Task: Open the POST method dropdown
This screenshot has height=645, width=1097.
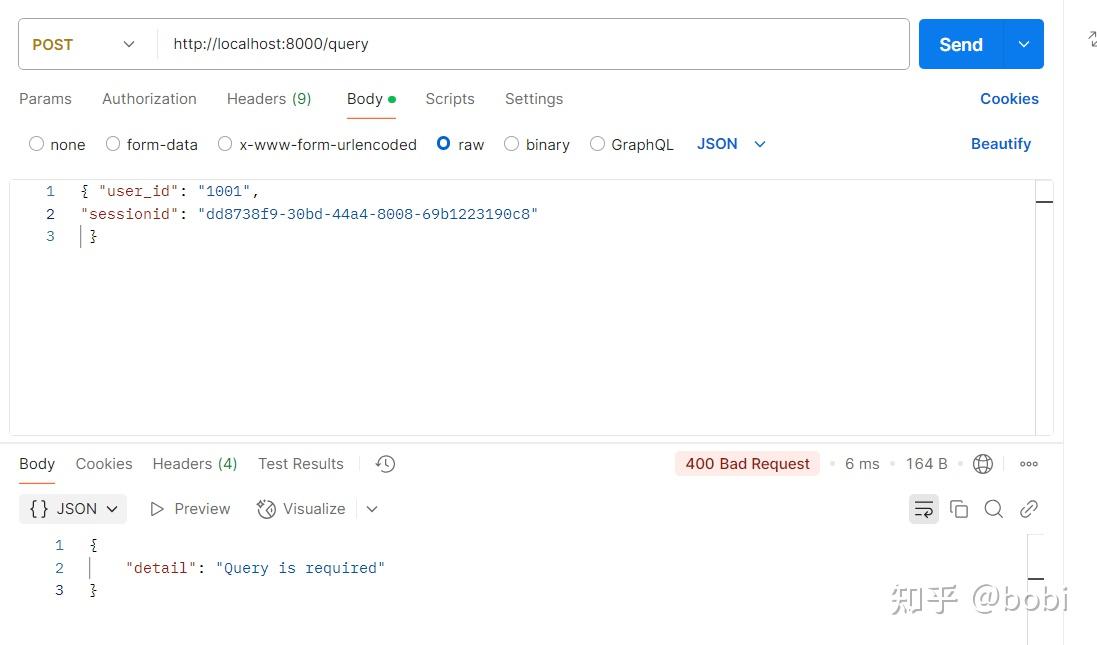Action: click(x=85, y=44)
